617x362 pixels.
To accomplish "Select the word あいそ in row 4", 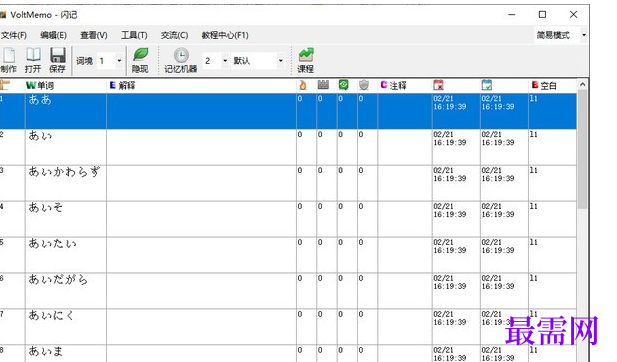I will 46,207.
